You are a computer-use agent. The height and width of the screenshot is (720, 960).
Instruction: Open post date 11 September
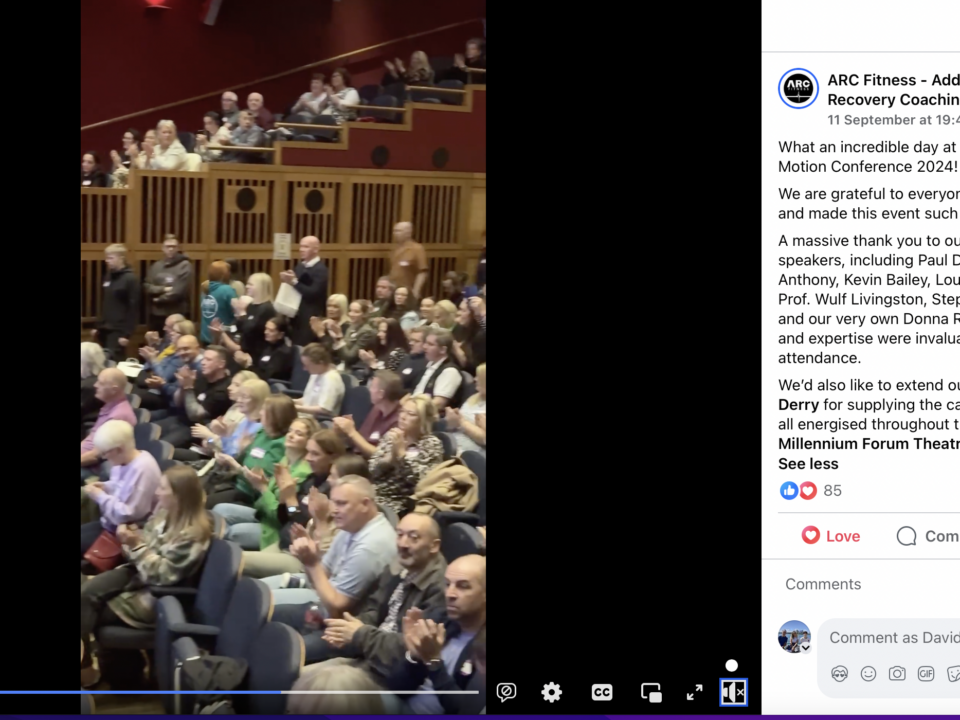pyautogui.click(x=893, y=120)
